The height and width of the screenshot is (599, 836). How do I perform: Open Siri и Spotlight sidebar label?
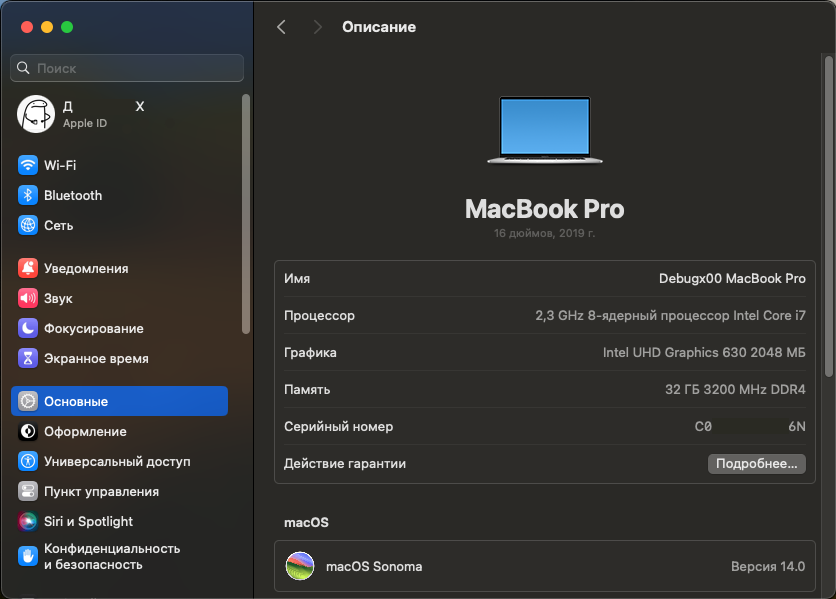[x=89, y=521]
